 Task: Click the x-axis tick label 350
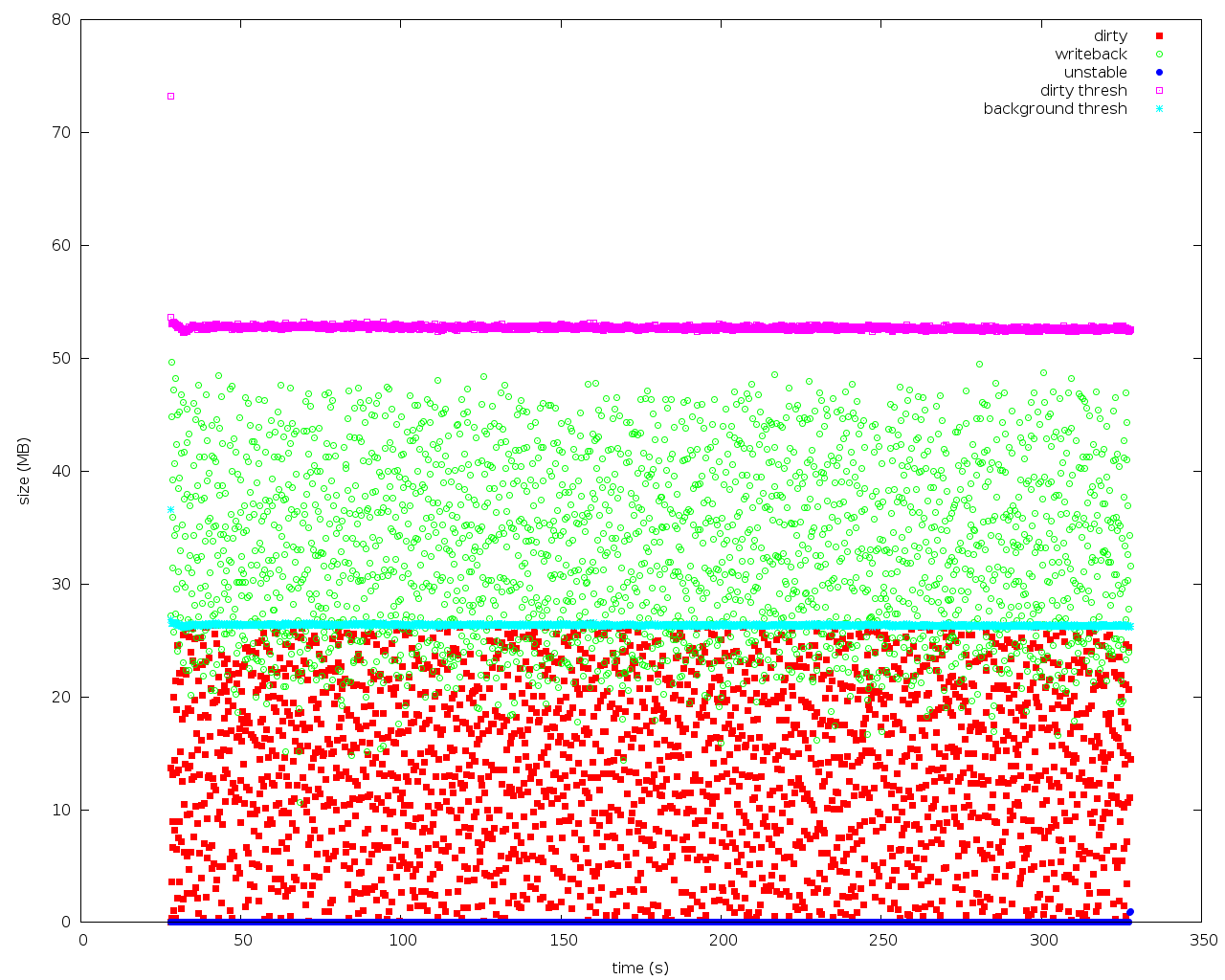point(1203,941)
